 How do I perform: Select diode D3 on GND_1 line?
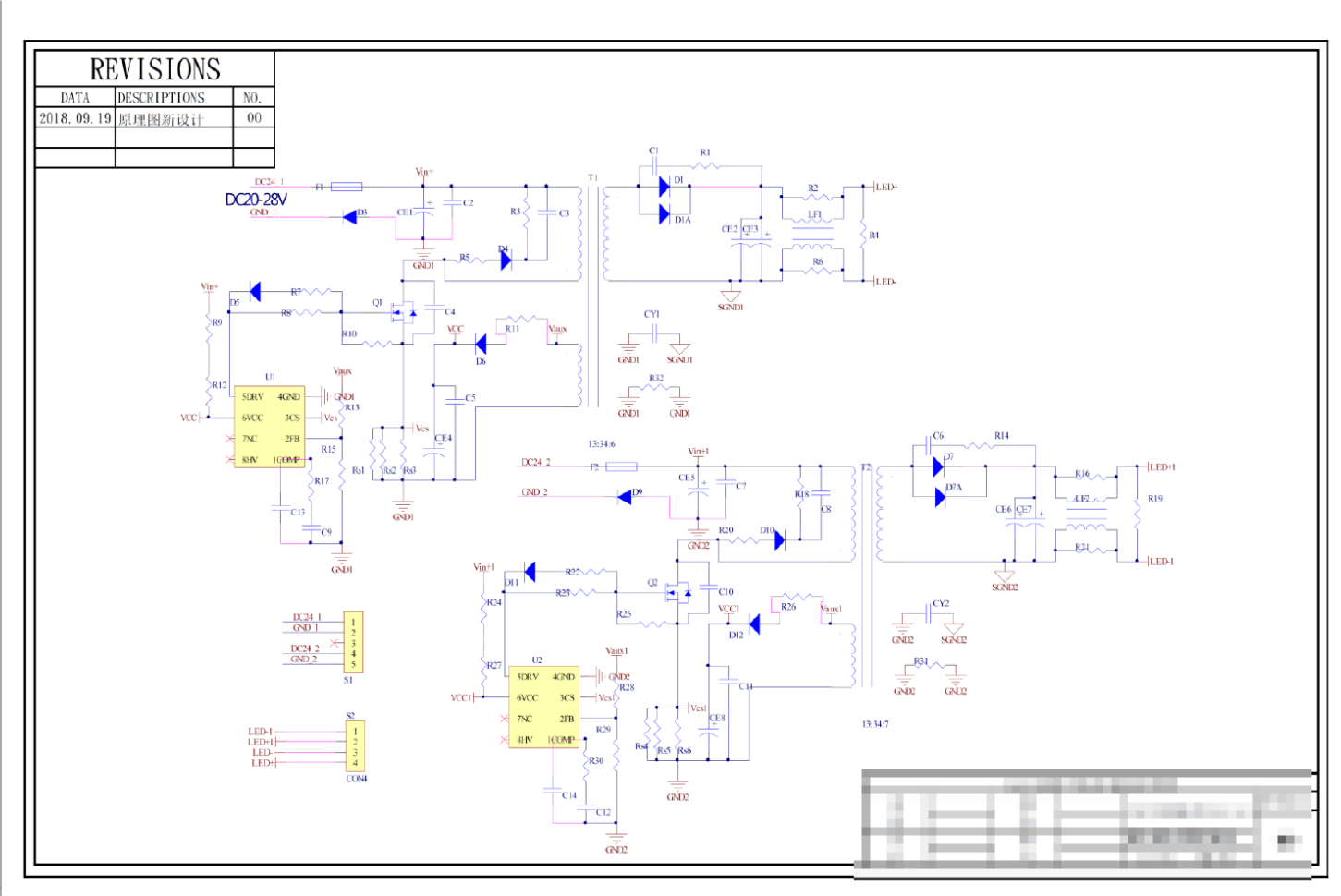coord(350,217)
